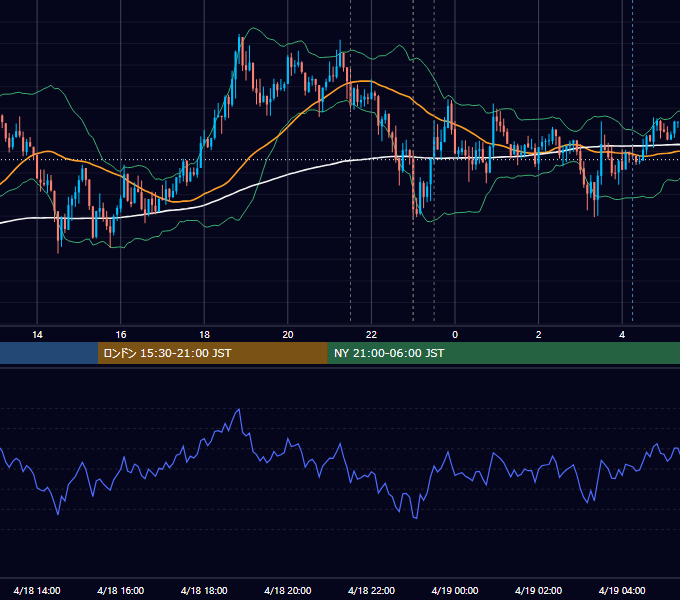Image resolution: width=680 pixels, height=600 pixels.
Task: Click the 0 hour axis label
Action: [455, 335]
